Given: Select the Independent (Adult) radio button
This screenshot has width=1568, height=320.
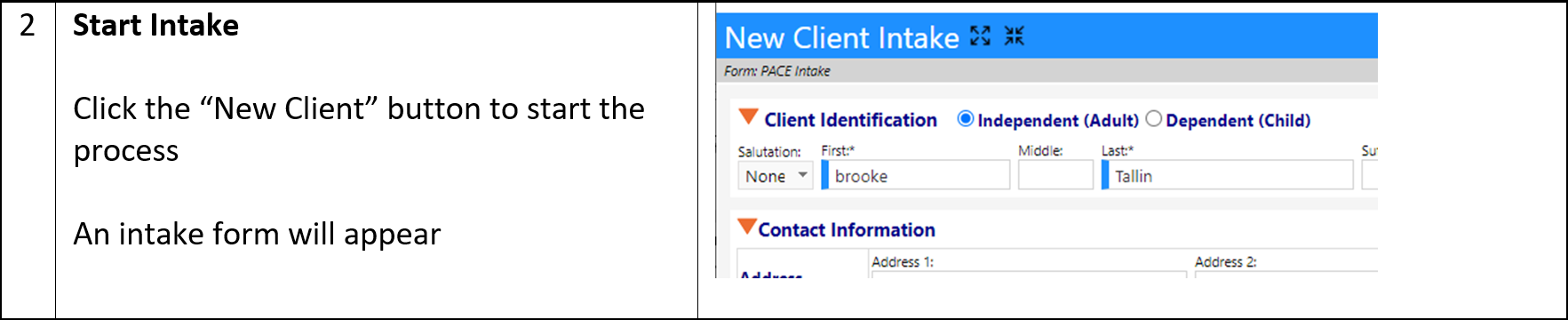Looking at the screenshot, I should [966, 119].
